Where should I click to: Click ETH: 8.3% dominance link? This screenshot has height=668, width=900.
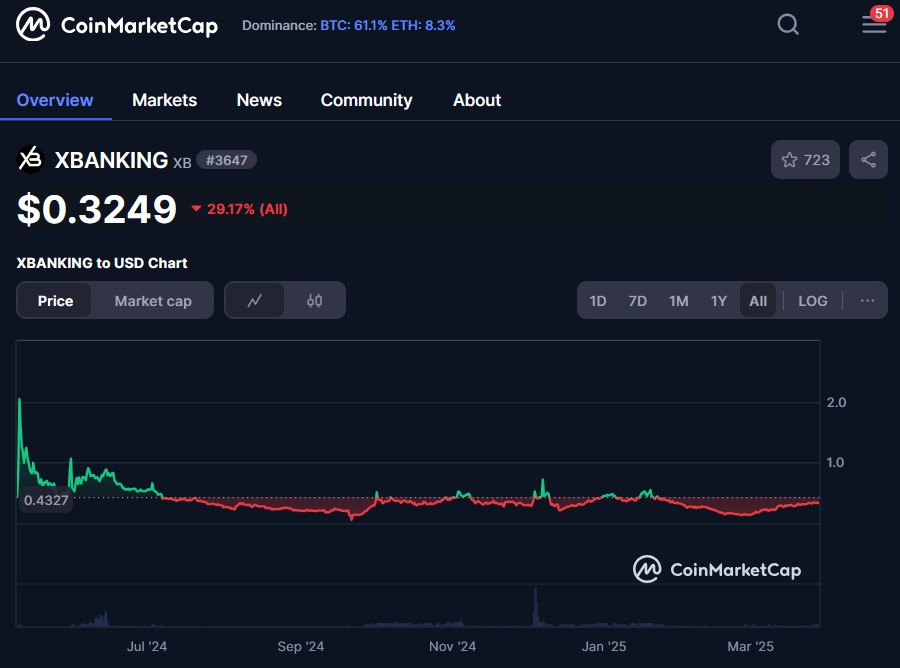point(423,25)
